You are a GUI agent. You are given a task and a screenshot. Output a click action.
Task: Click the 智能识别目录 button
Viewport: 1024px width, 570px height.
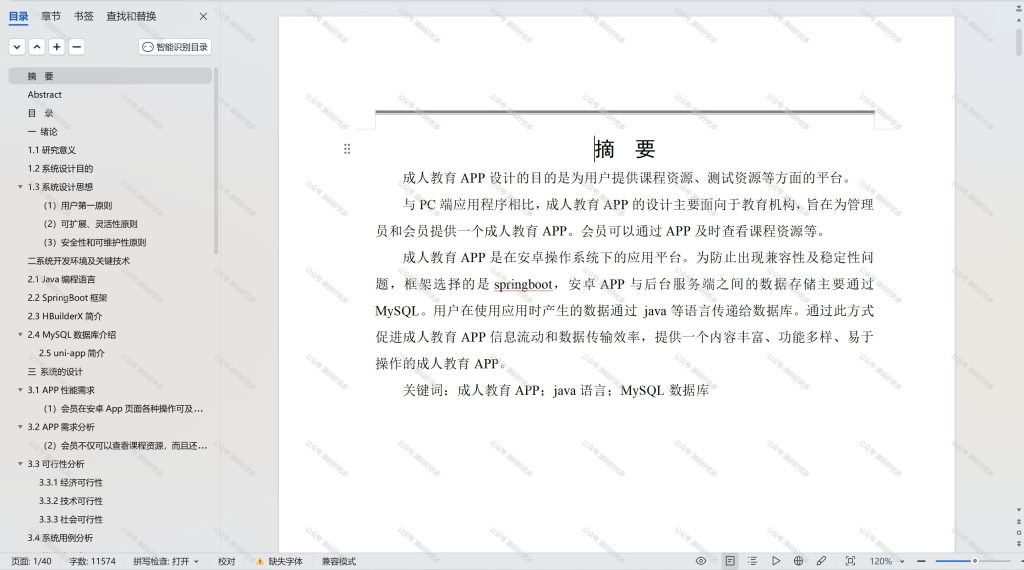point(175,47)
